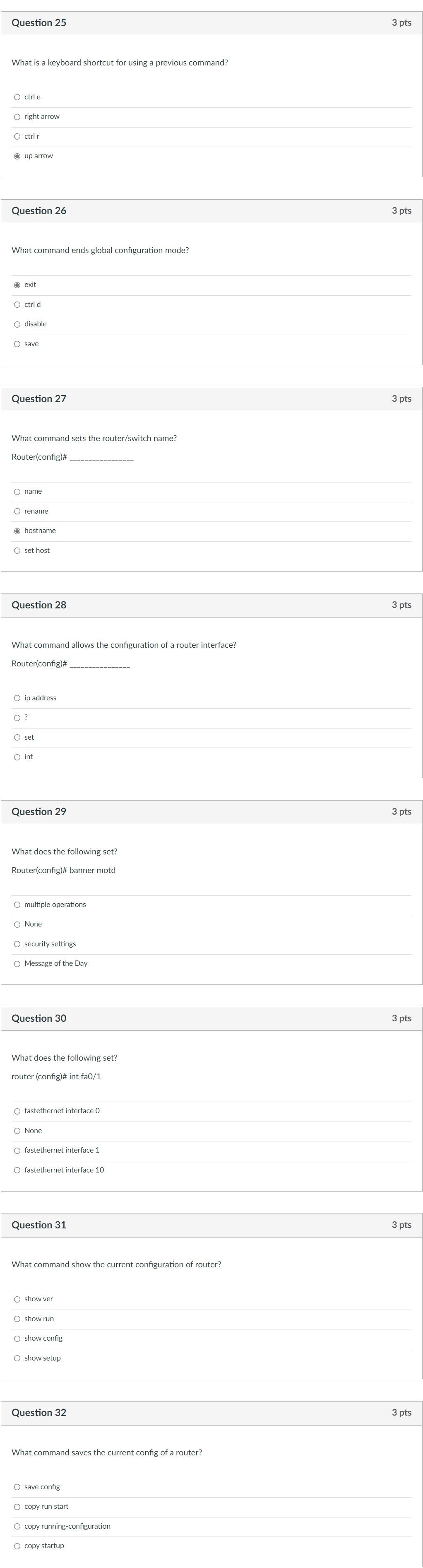Select 'ctrl r' in Question 25

(x=17, y=136)
